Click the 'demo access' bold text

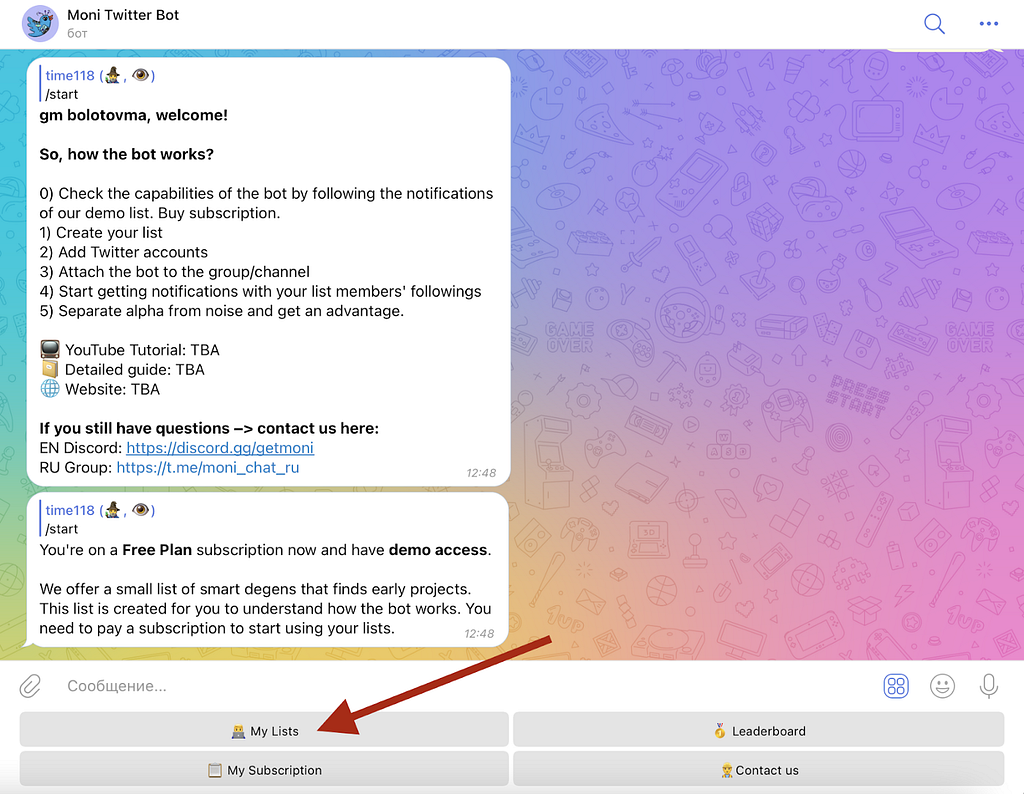[x=438, y=550]
